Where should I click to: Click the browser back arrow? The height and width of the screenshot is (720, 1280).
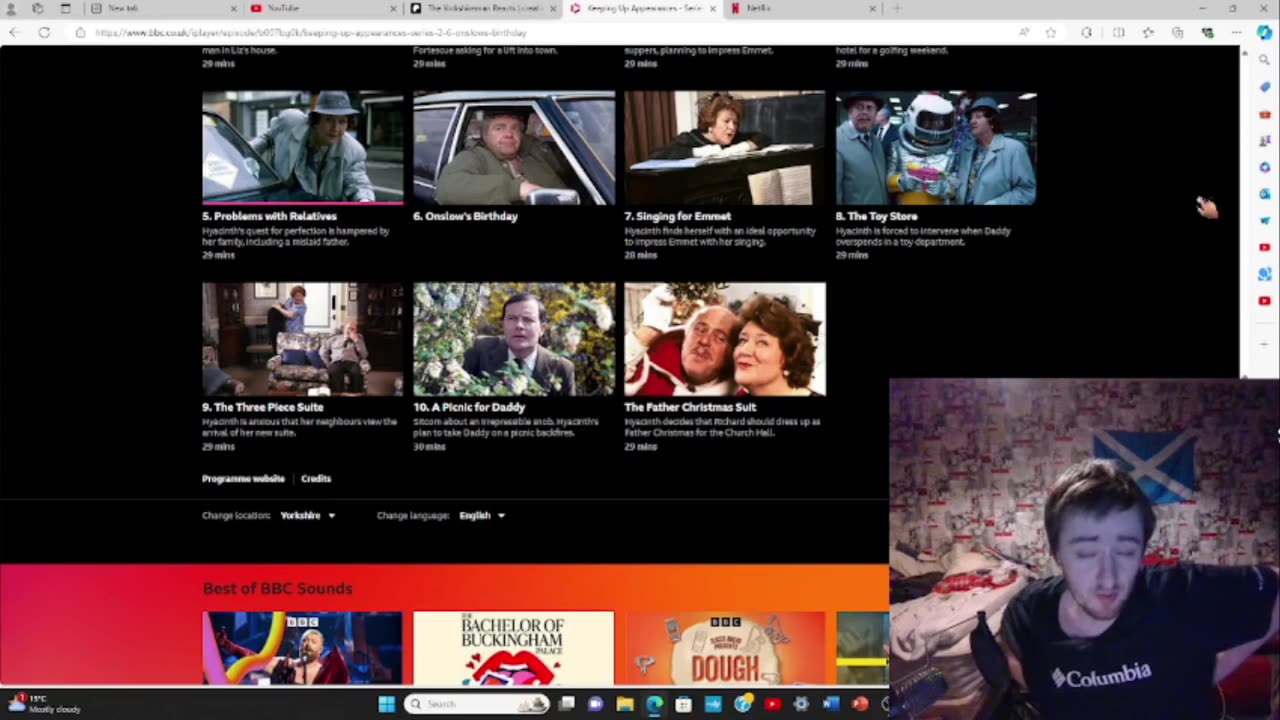(14, 33)
